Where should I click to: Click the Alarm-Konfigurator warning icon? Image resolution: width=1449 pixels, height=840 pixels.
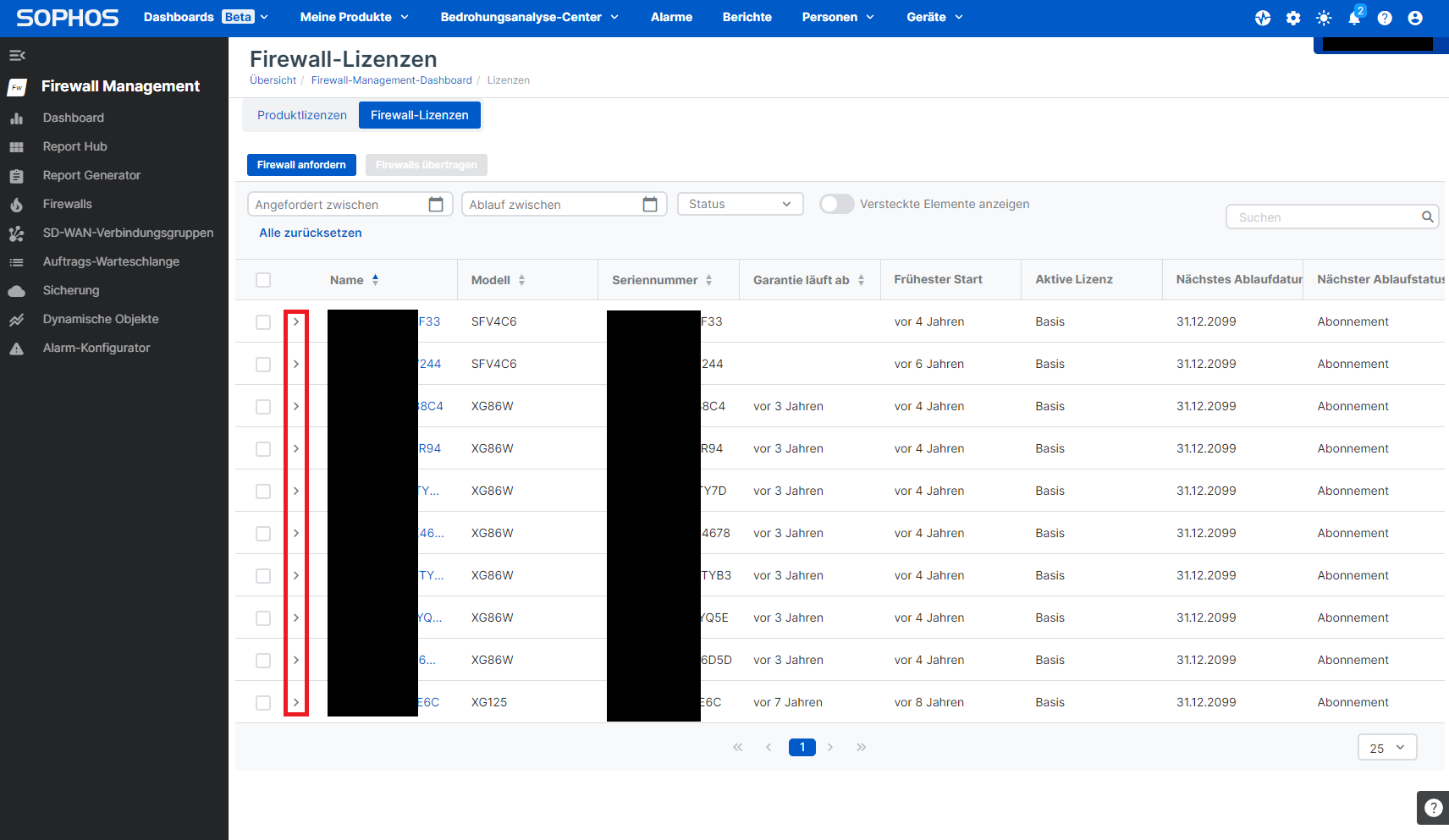[16, 349]
